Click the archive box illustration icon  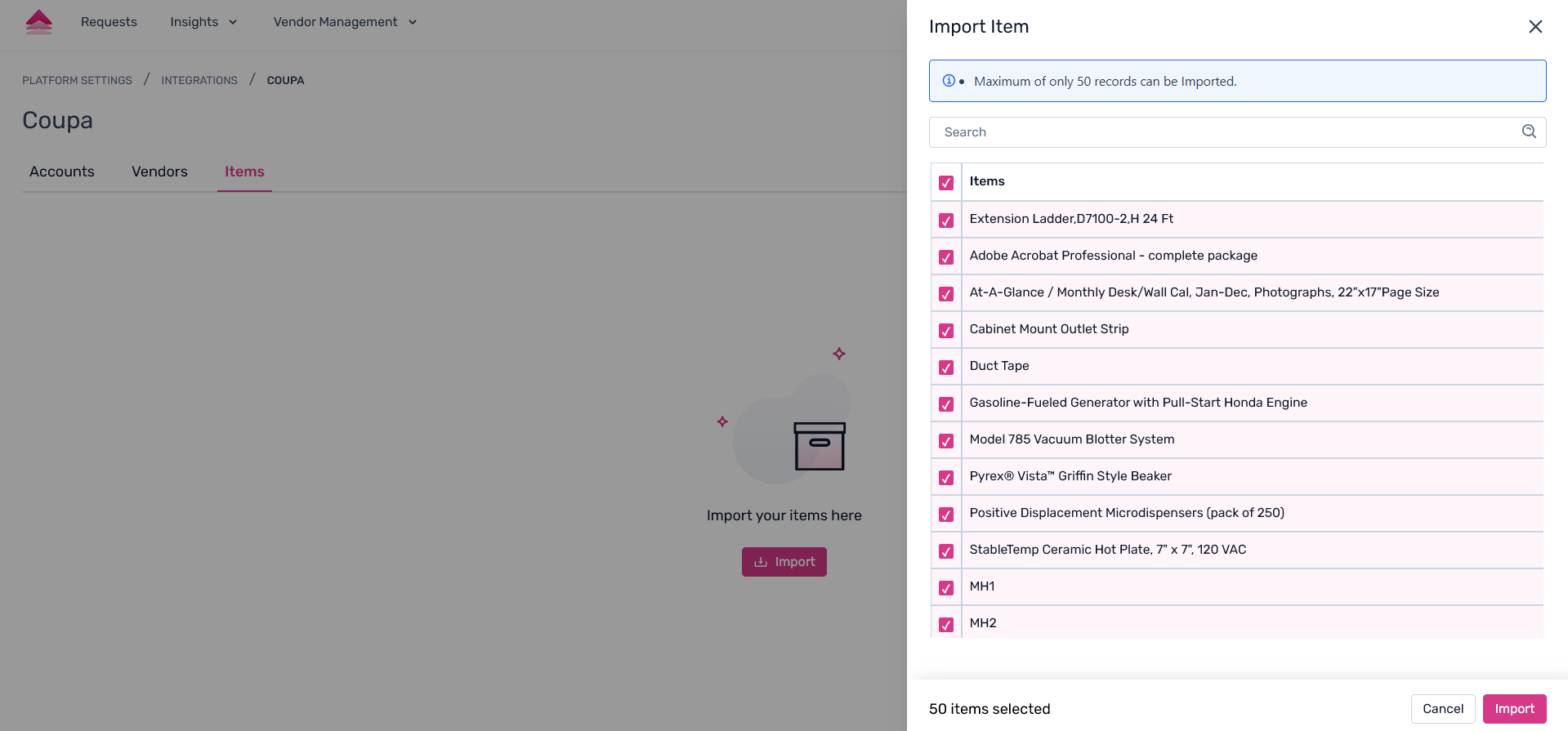click(820, 446)
